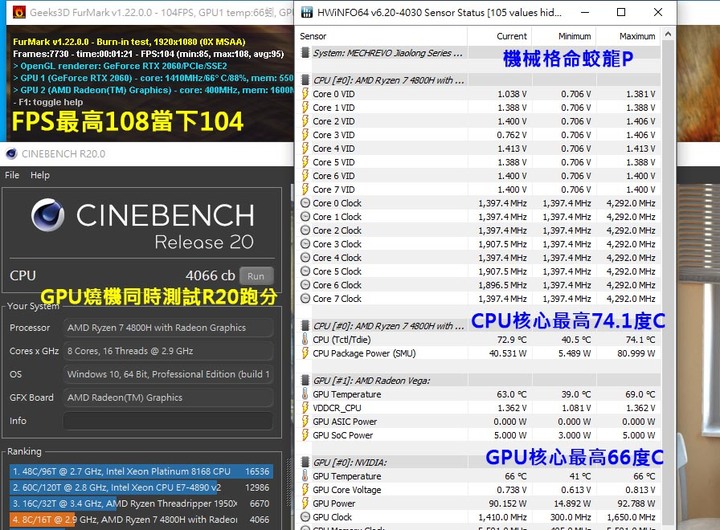
Task: Click the HWiNFO scrollbar up arrow
Action: [668, 34]
